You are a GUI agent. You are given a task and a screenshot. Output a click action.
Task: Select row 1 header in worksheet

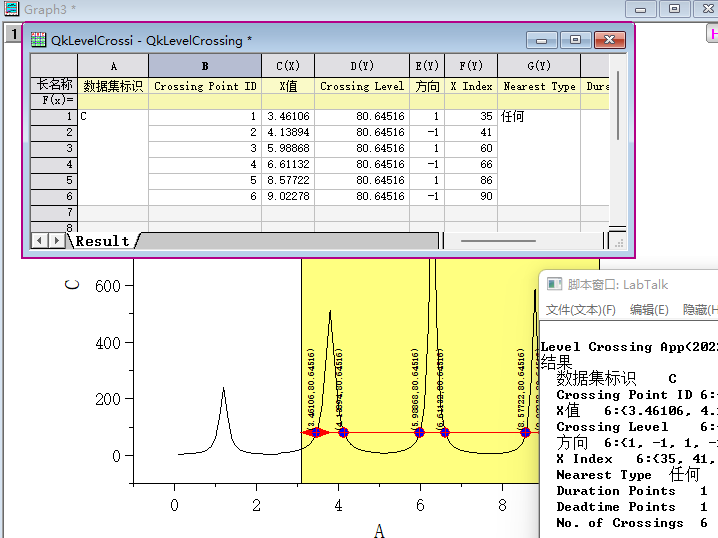tap(53, 117)
